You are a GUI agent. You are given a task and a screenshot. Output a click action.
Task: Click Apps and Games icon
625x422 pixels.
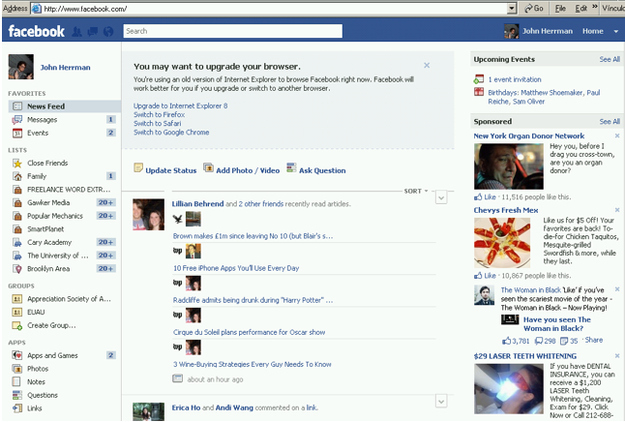(17, 355)
